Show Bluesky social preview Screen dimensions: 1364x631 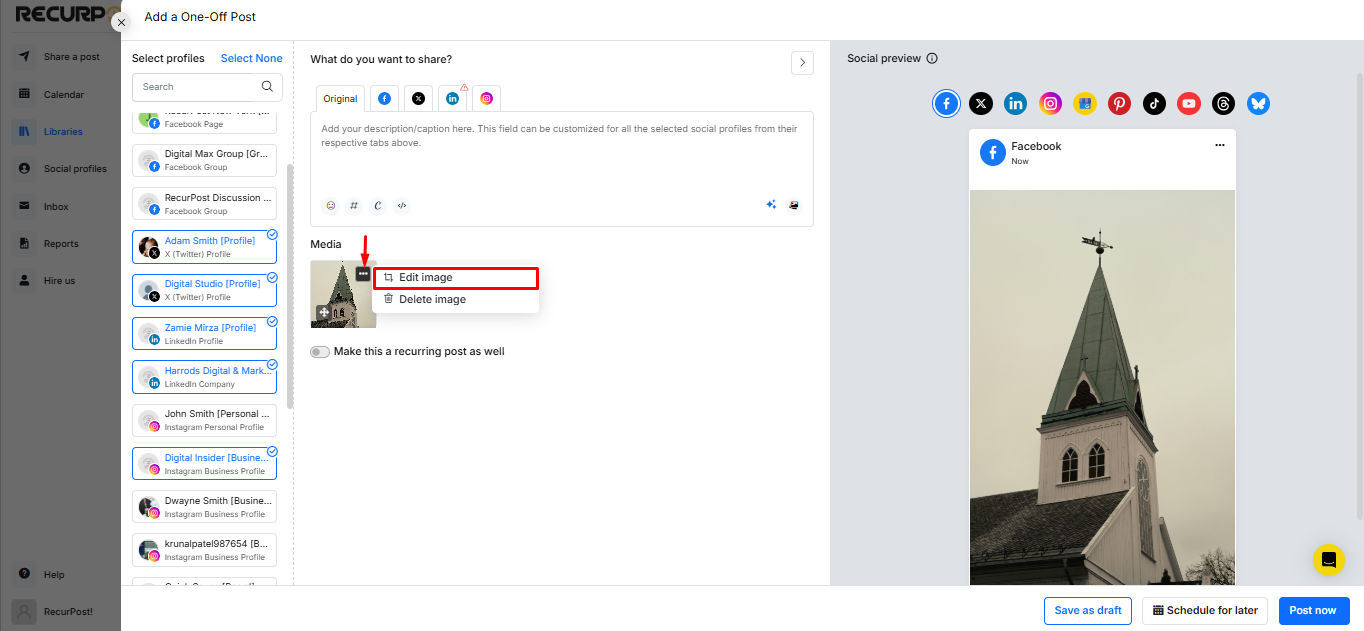click(1258, 103)
